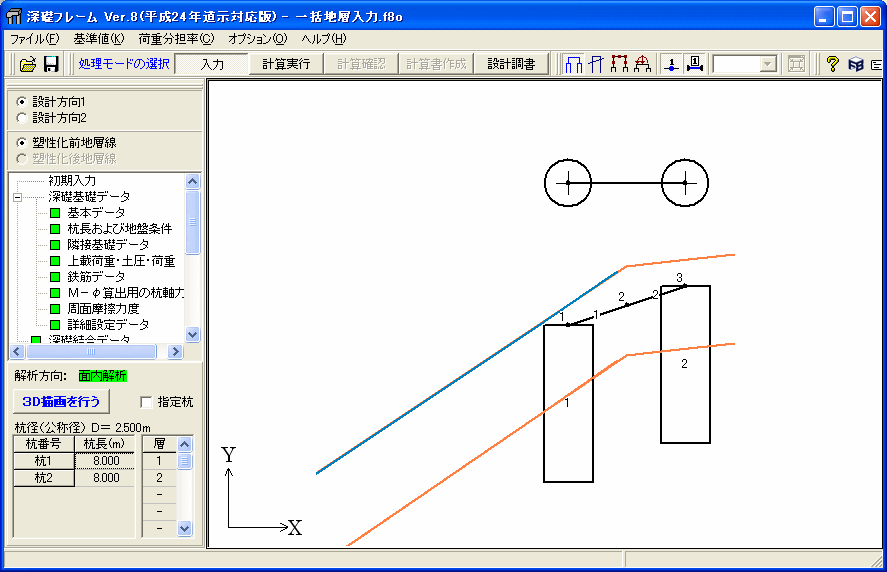Click the 杭長(m) column header

pyautogui.click(x=105, y=444)
